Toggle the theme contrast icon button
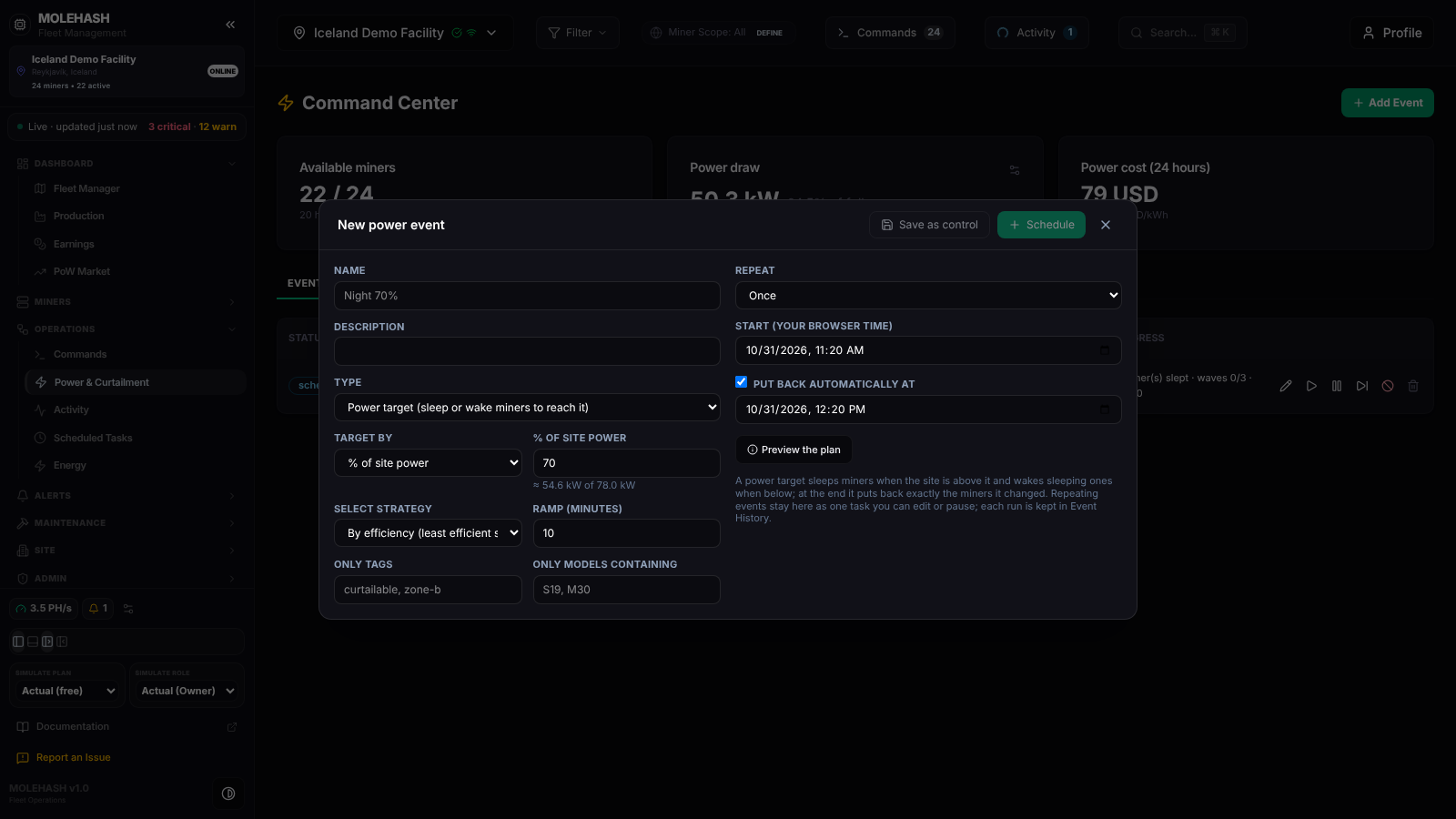 point(228,794)
